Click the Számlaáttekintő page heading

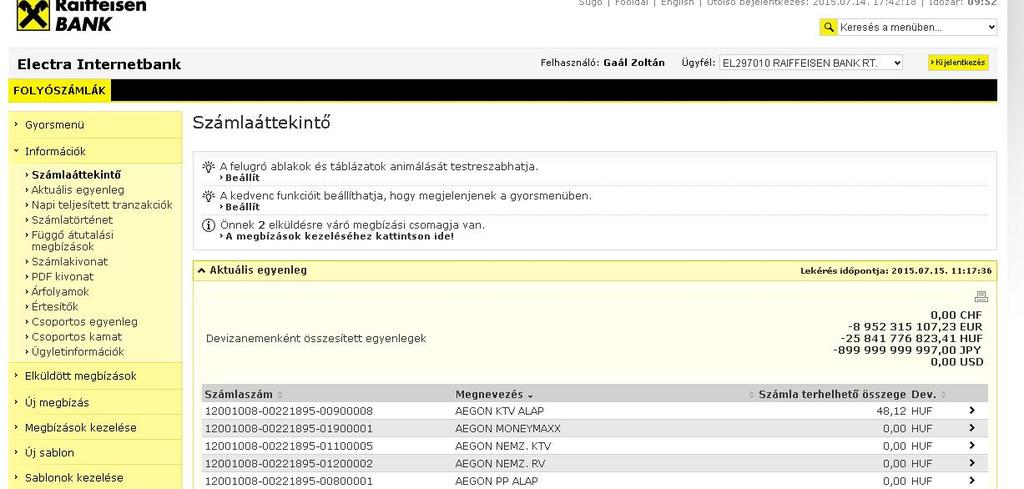pyautogui.click(x=261, y=123)
